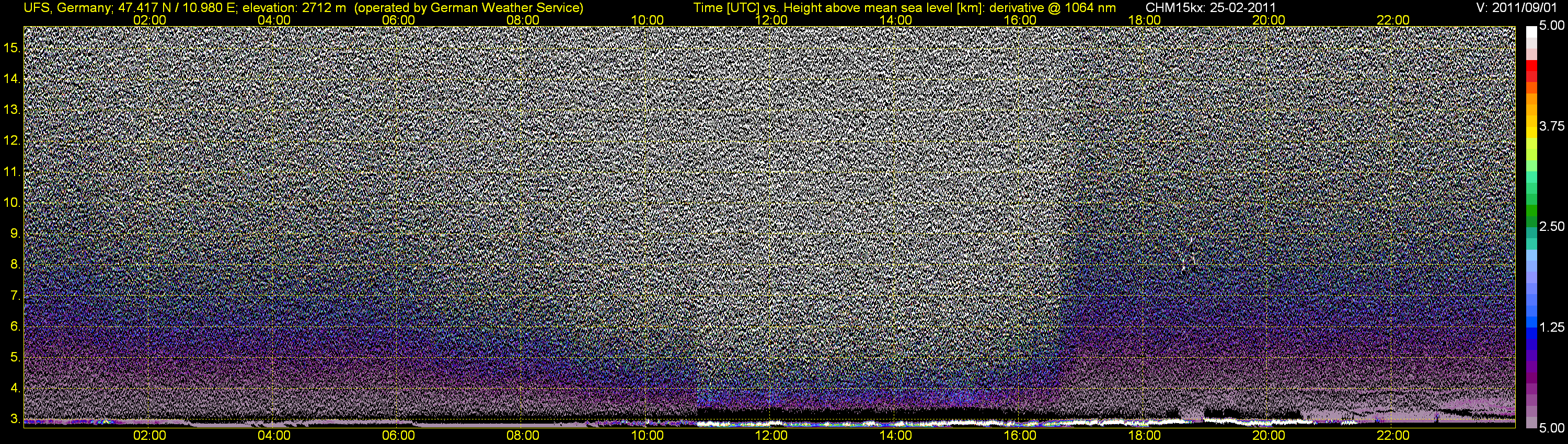The image size is (1568, 444).
Task: Click the bottom time axis label 18:00
Action: (1144, 436)
